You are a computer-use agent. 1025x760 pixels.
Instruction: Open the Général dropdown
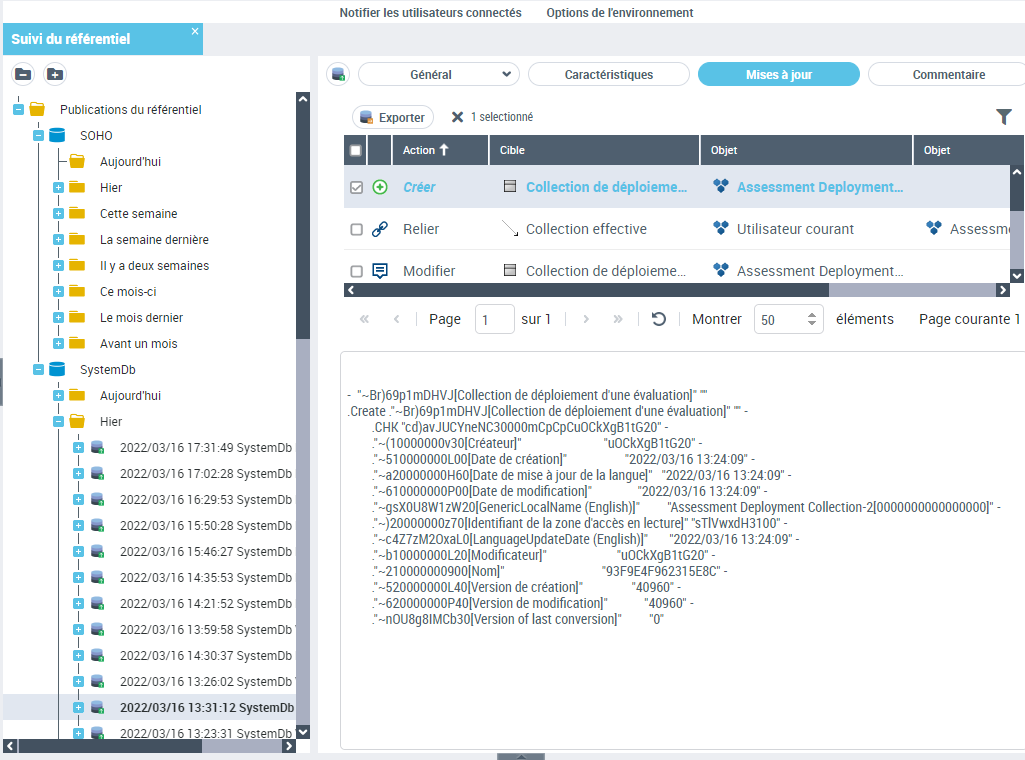tap(438, 75)
